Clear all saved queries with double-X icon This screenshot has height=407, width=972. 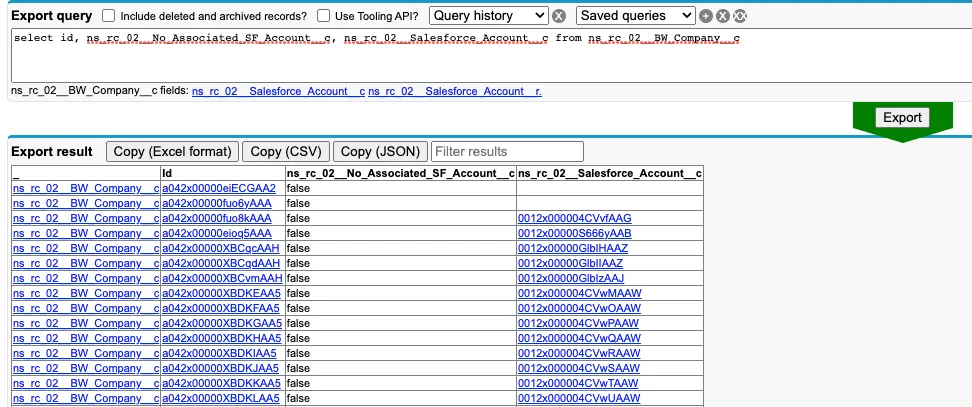tap(740, 16)
